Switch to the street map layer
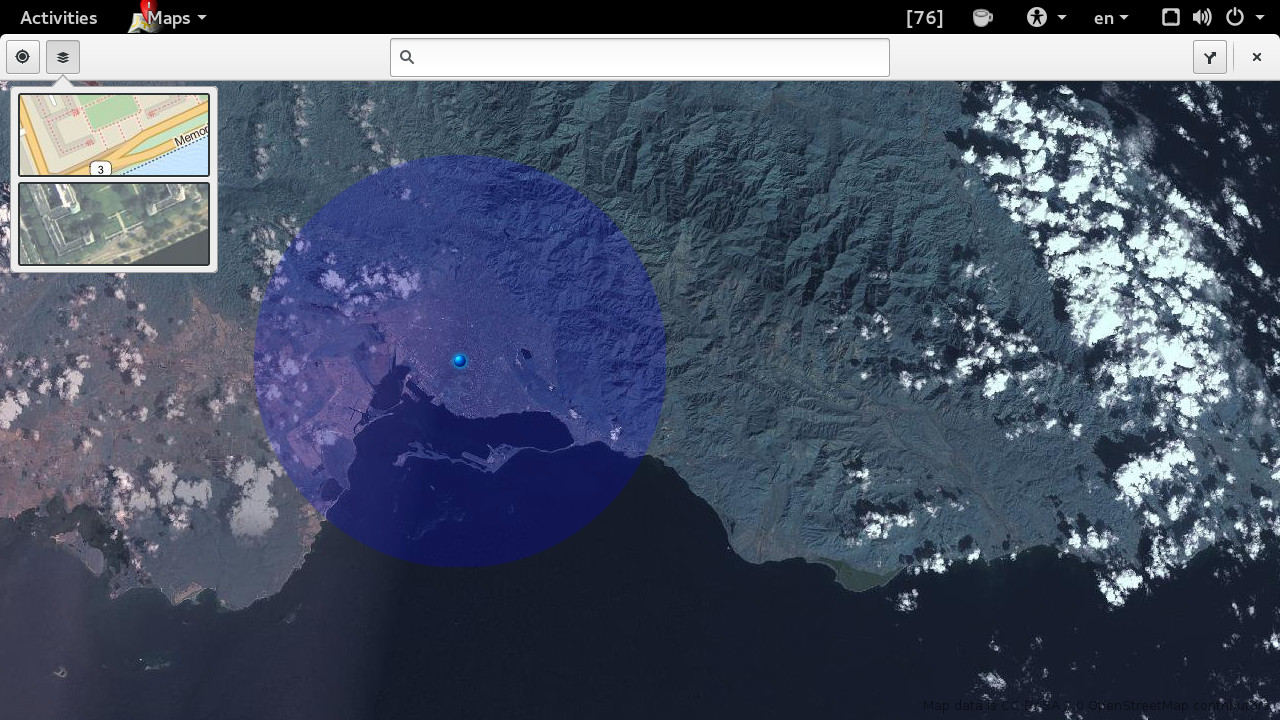 point(113,134)
